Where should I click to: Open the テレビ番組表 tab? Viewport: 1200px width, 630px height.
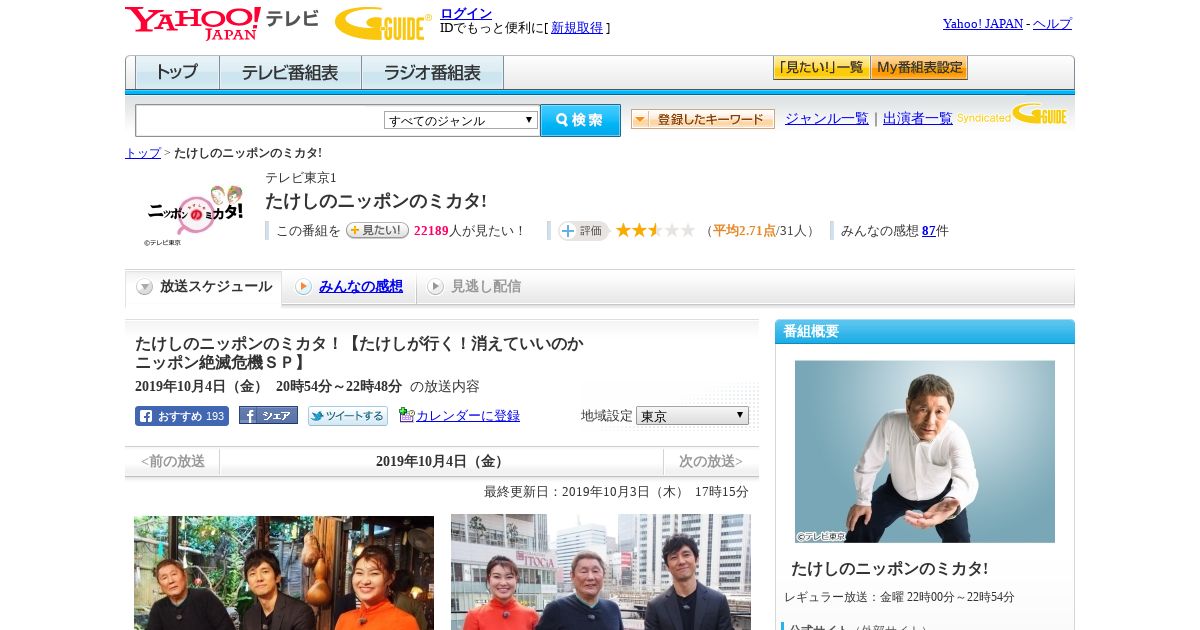pyautogui.click(x=290, y=73)
